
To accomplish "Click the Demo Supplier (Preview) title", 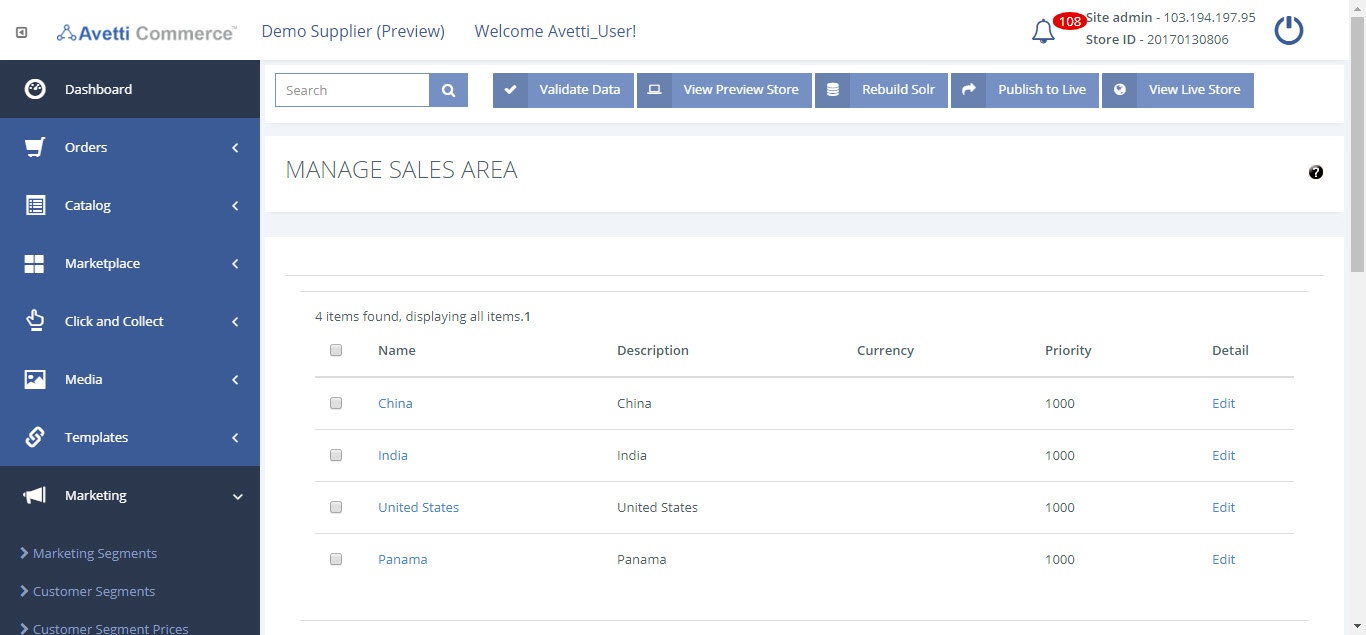I will (x=353, y=31).
